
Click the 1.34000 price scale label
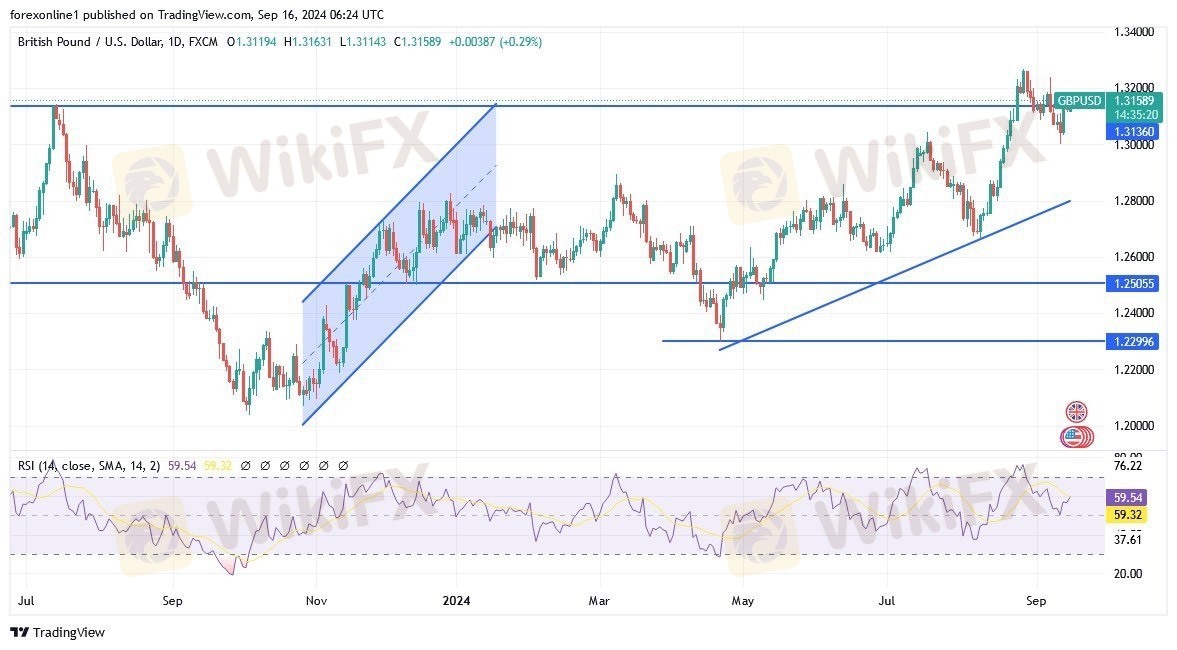tap(1133, 32)
